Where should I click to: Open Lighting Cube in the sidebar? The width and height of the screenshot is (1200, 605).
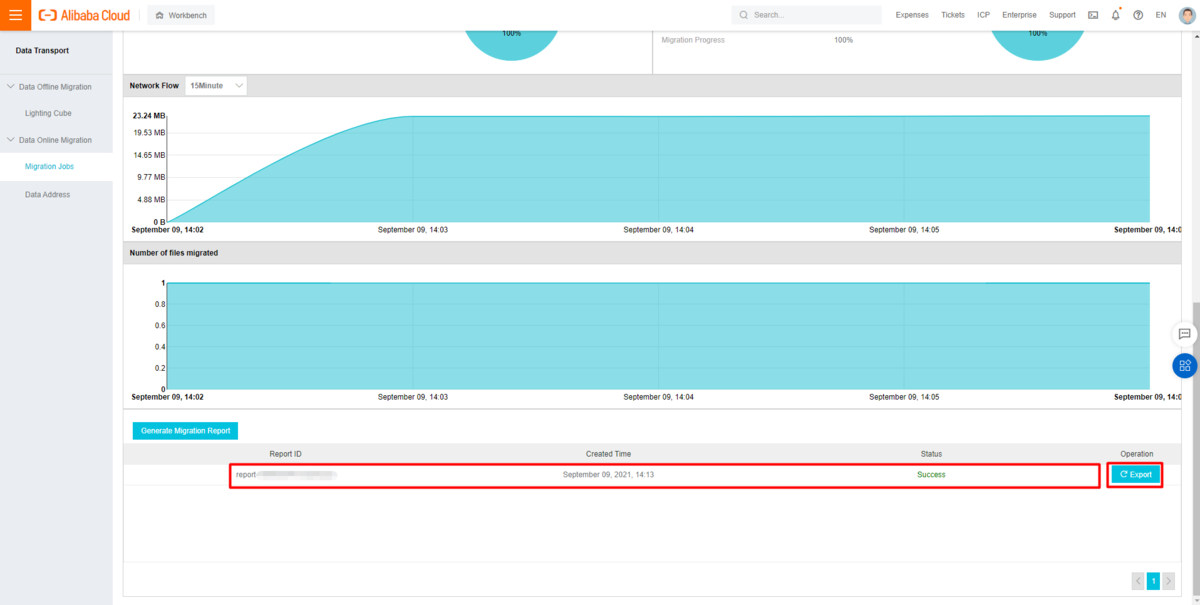tap(48, 113)
